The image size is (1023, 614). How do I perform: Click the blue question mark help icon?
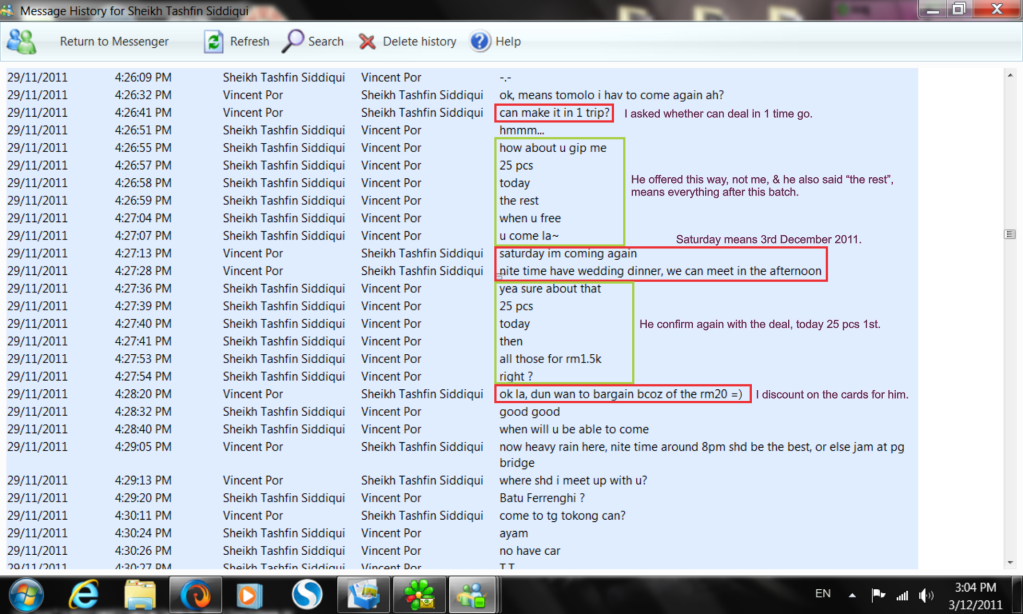click(480, 42)
